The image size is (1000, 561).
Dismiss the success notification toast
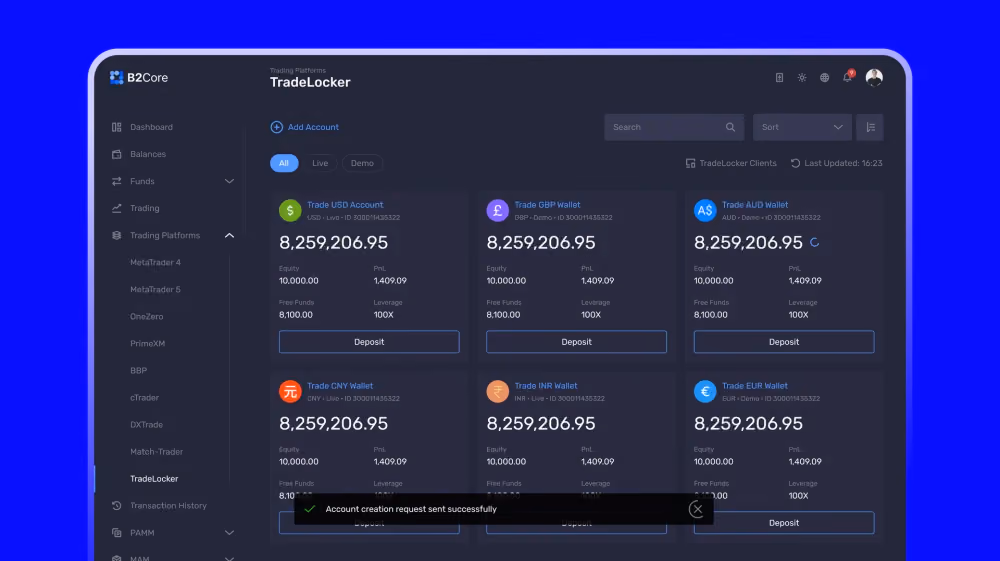[696, 509]
